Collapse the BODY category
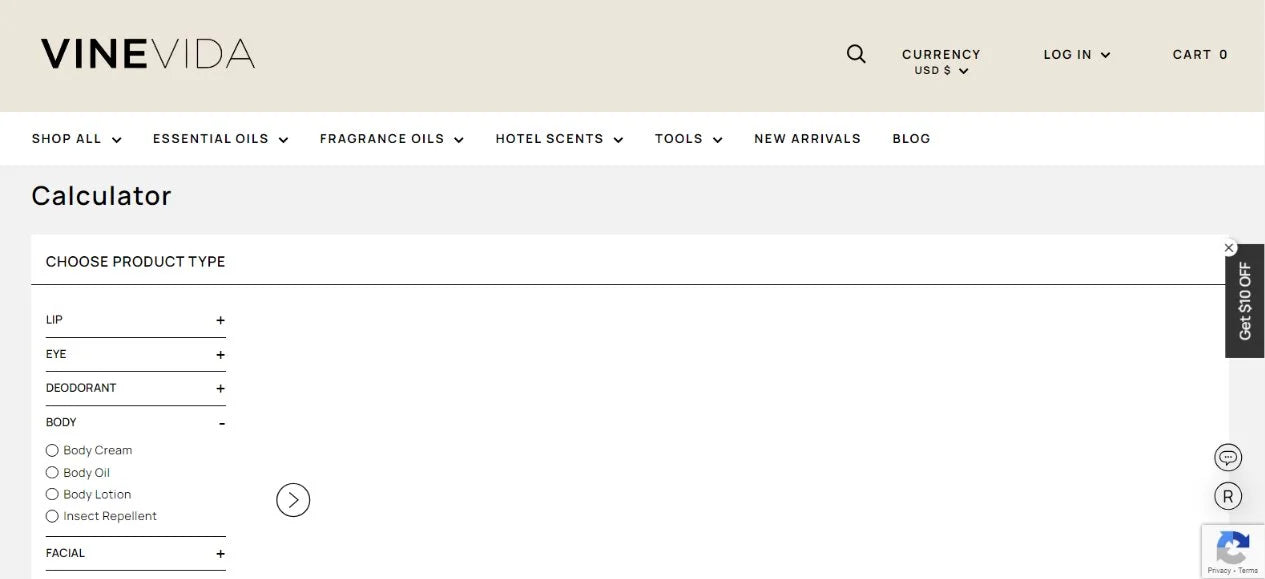 pyautogui.click(x=136, y=422)
